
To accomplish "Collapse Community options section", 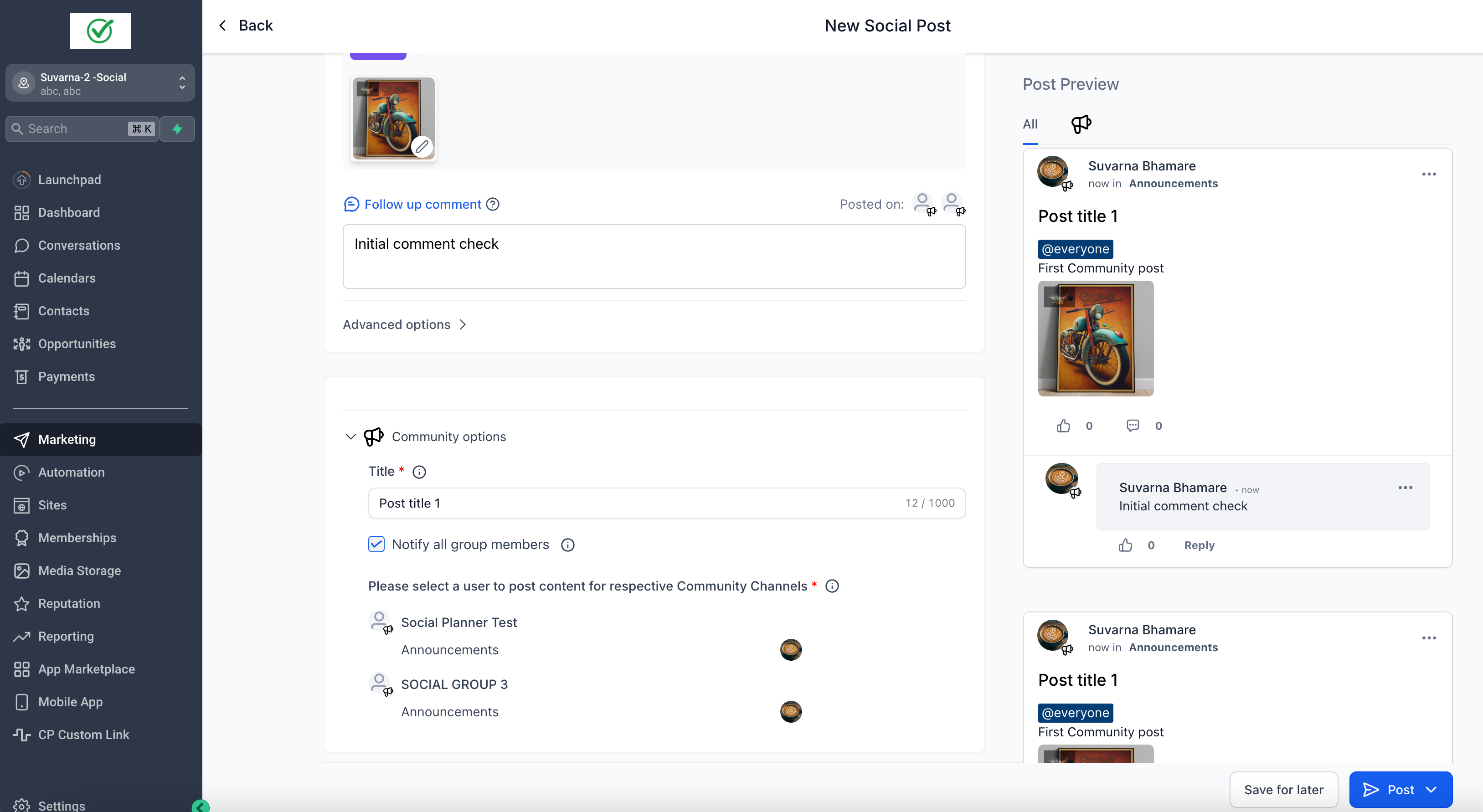I will click(x=350, y=437).
